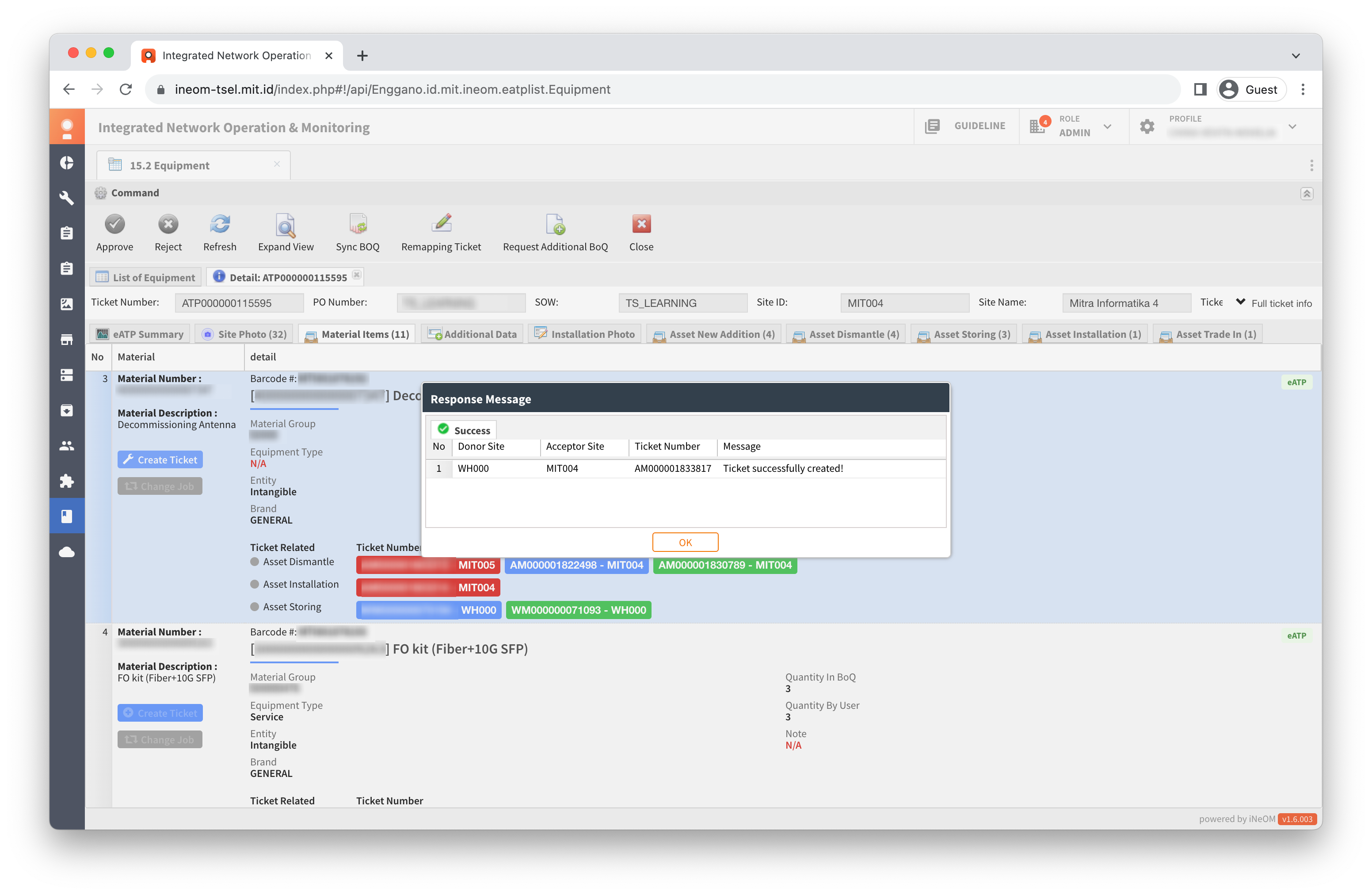
Task: Close the Detail ATP000000115595 tab
Action: tap(357, 275)
